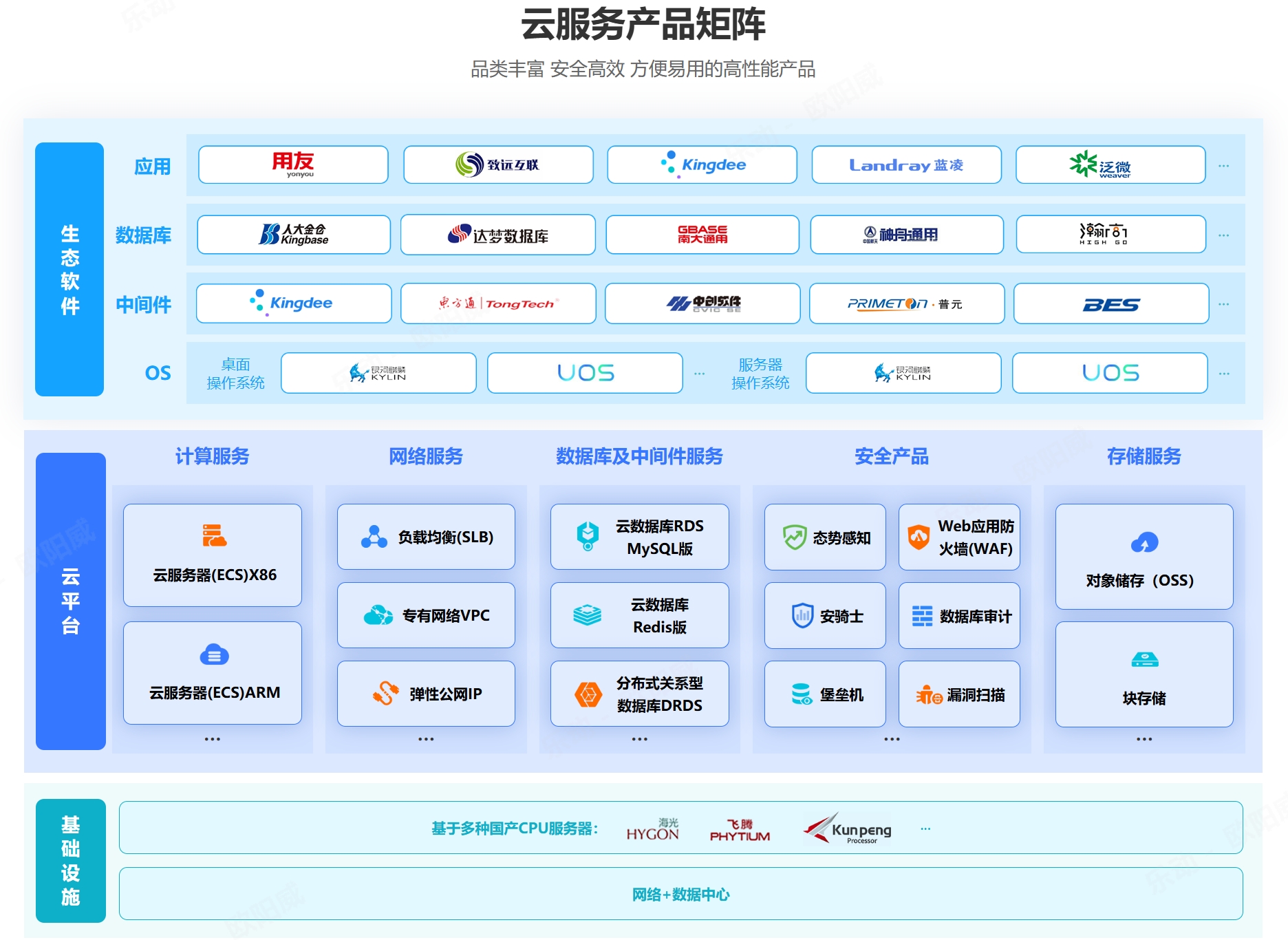Open the 东方通 TongTech logo card

click(498, 303)
